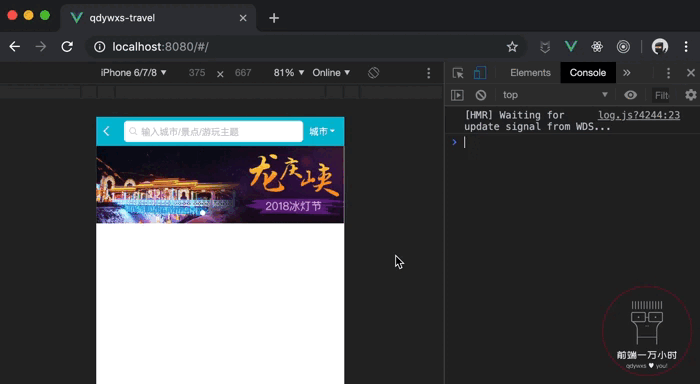Select the qdywxs-travel browser tab
Image resolution: width=700 pixels, height=384 pixels.
click(158, 18)
